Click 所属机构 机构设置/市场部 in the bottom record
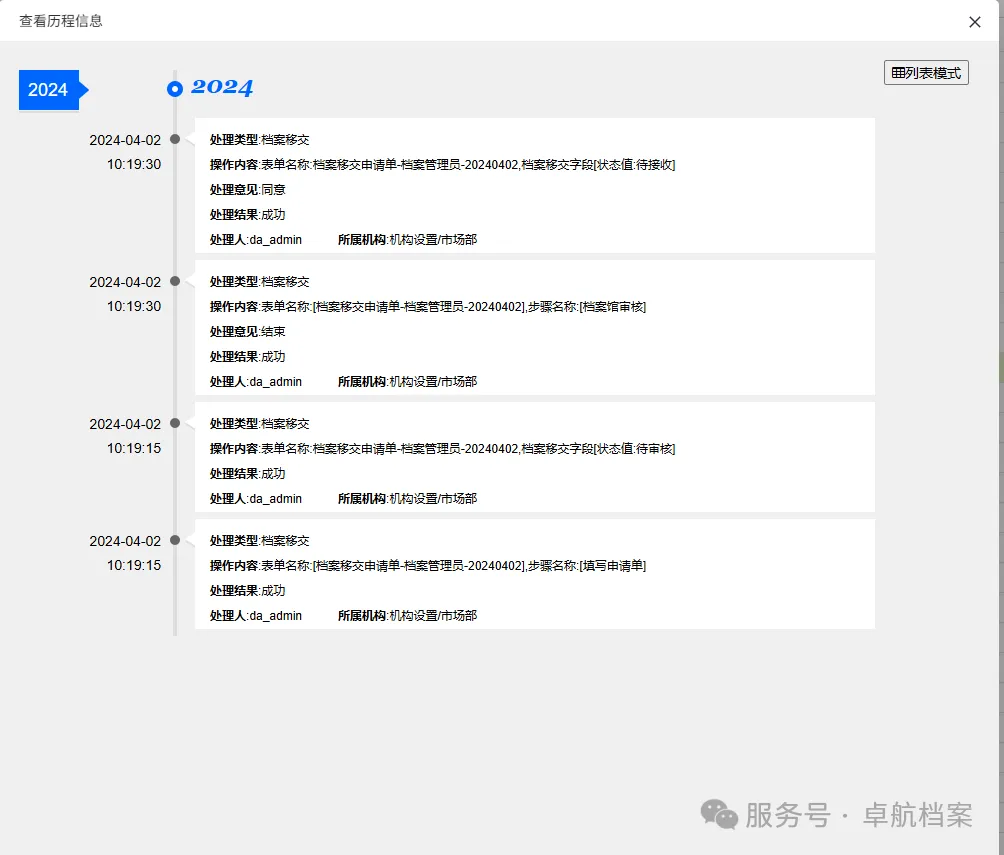This screenshot has width=1004, height=855. pyautogui.click(x=407, y=616)
